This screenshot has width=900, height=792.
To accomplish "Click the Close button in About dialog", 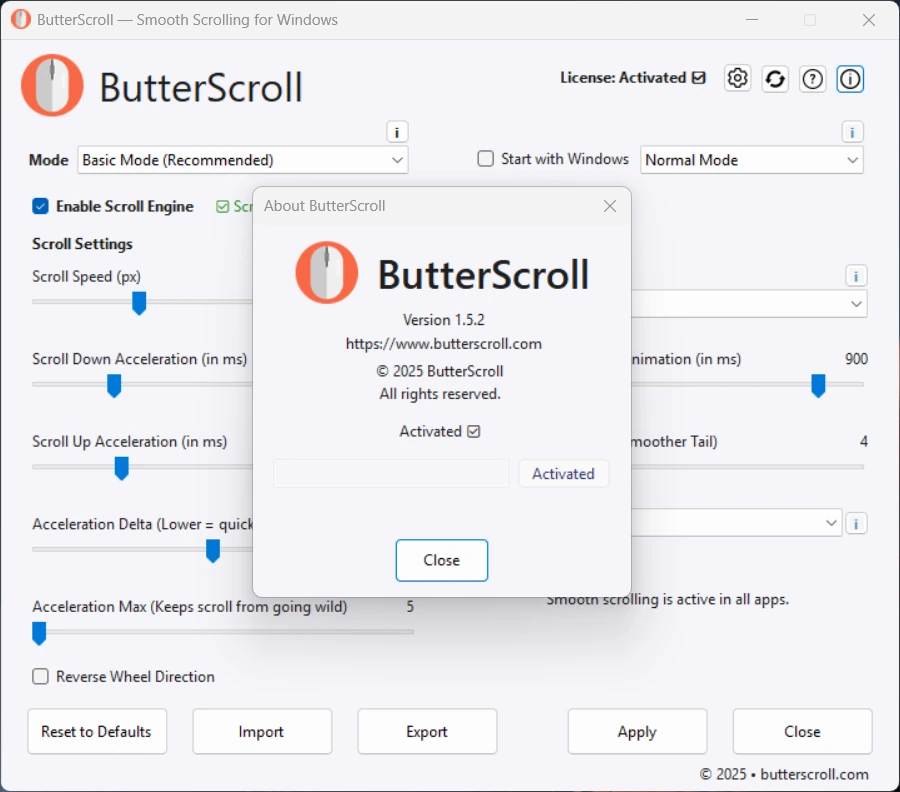I will [441, 560].
